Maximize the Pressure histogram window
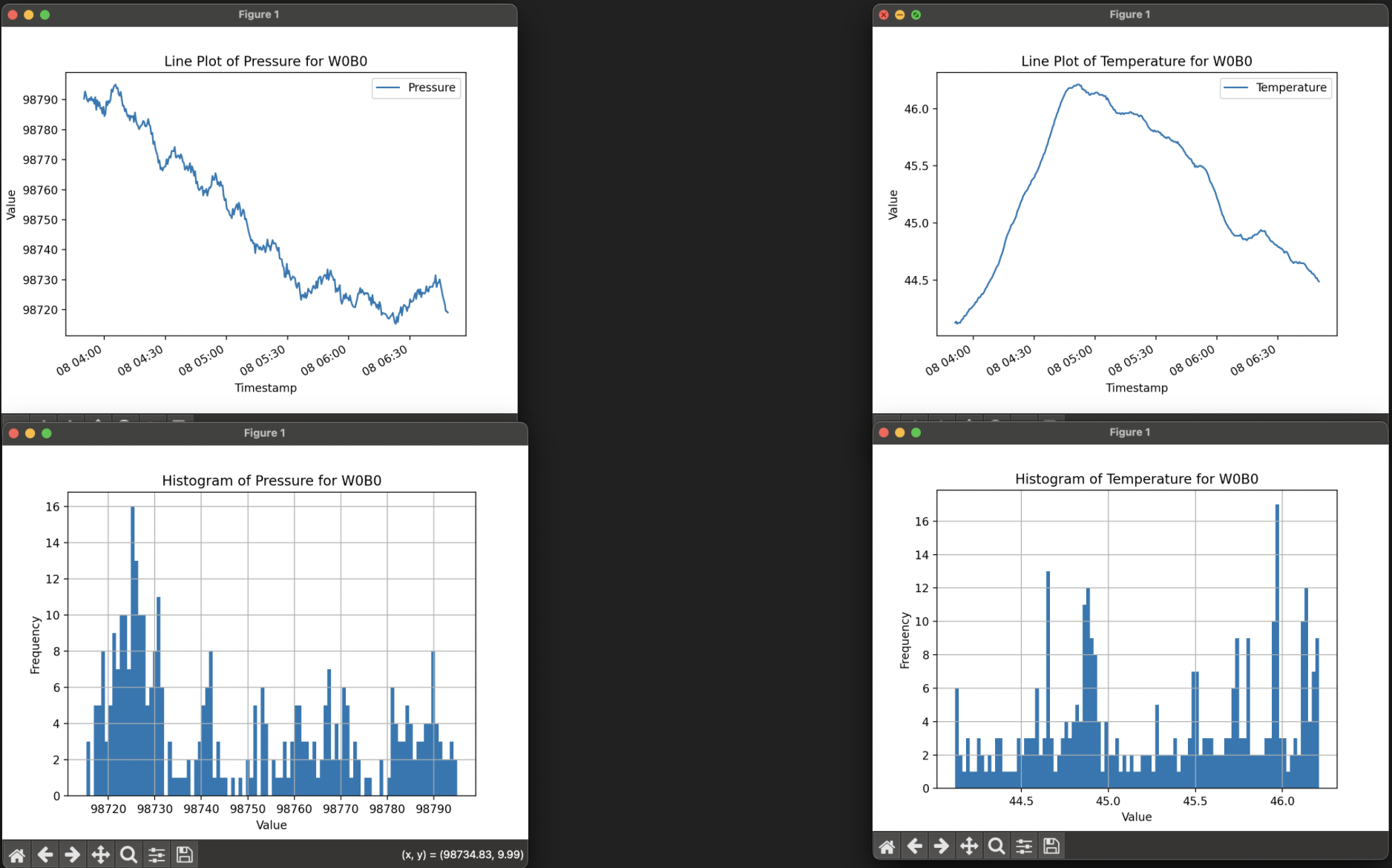This screenshot has width=1392, height=868. 47,433
